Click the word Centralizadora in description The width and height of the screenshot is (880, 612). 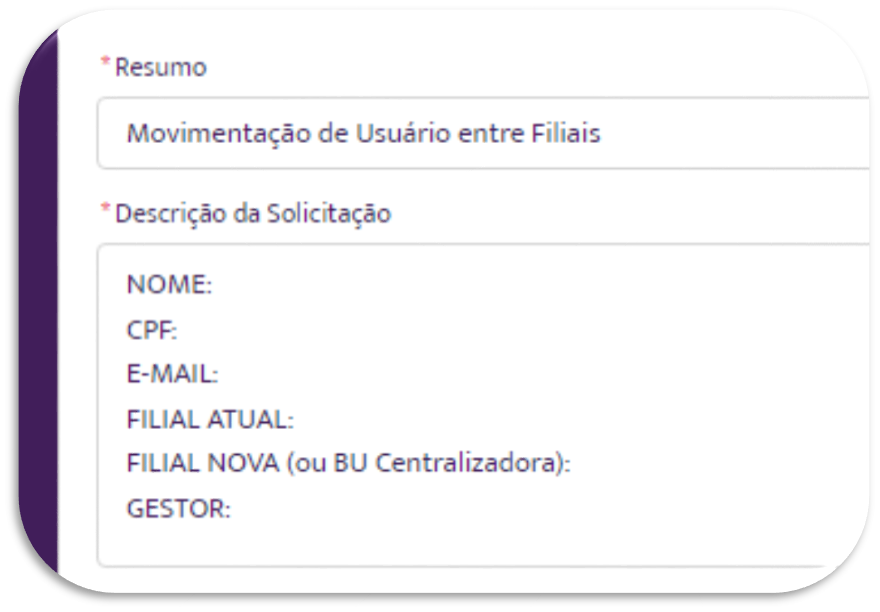469,463
